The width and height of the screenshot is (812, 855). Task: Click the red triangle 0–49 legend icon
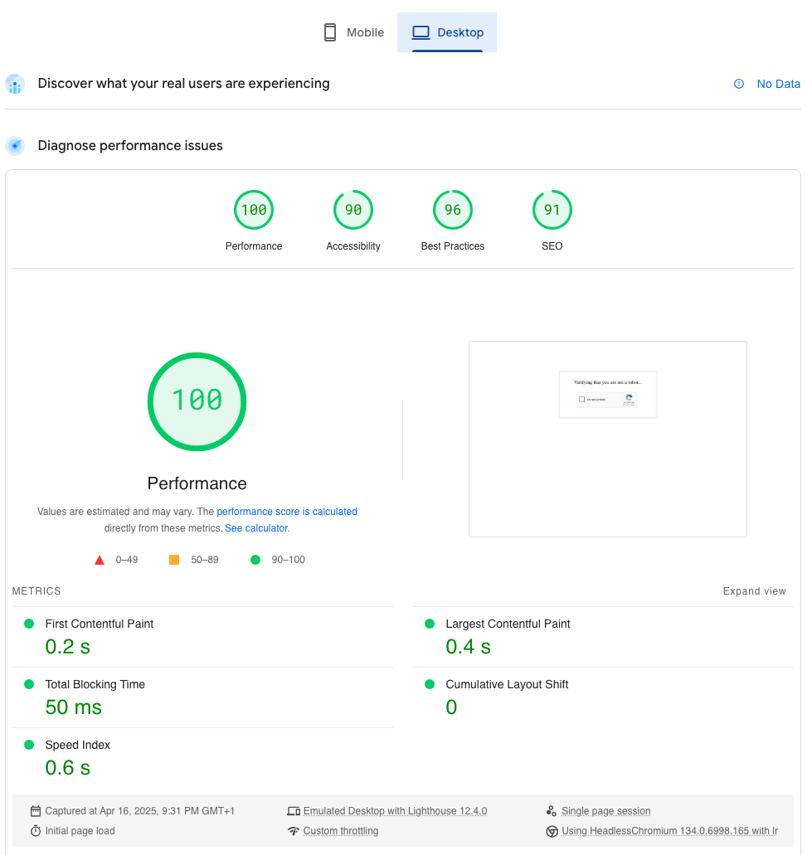[x=99, y=560]
